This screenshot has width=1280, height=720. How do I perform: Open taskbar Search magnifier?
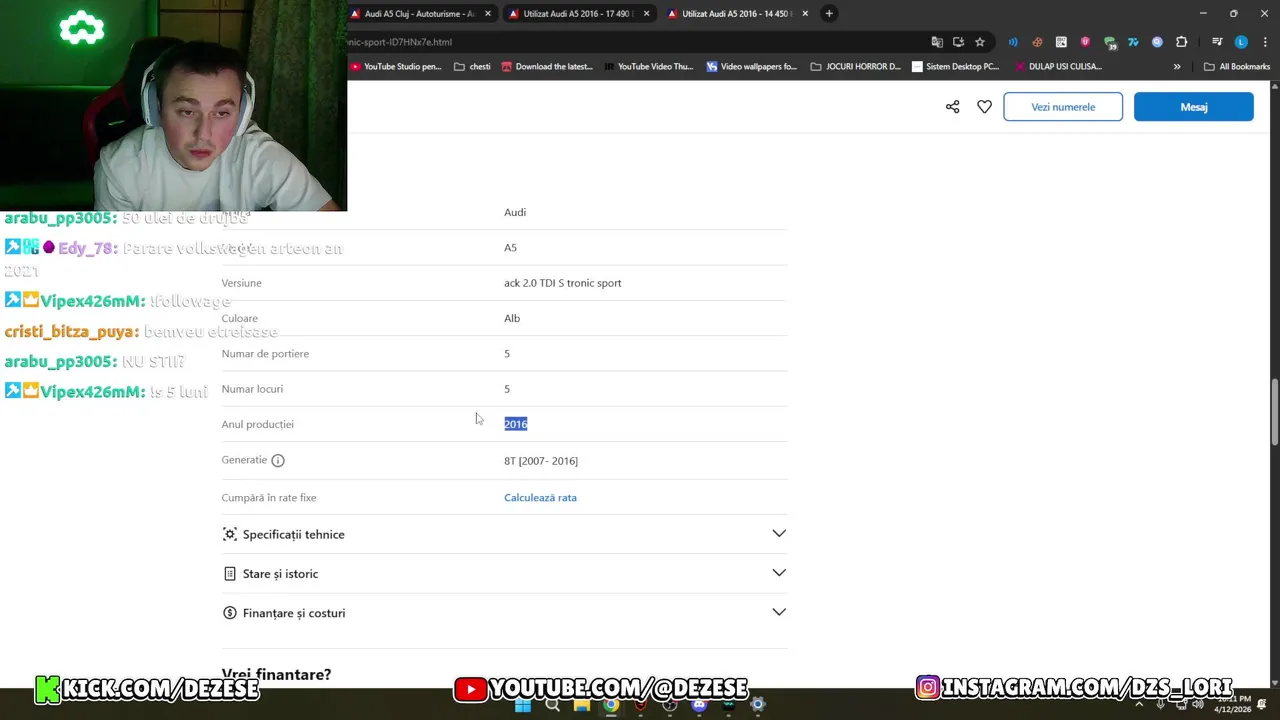coord(552,704)
